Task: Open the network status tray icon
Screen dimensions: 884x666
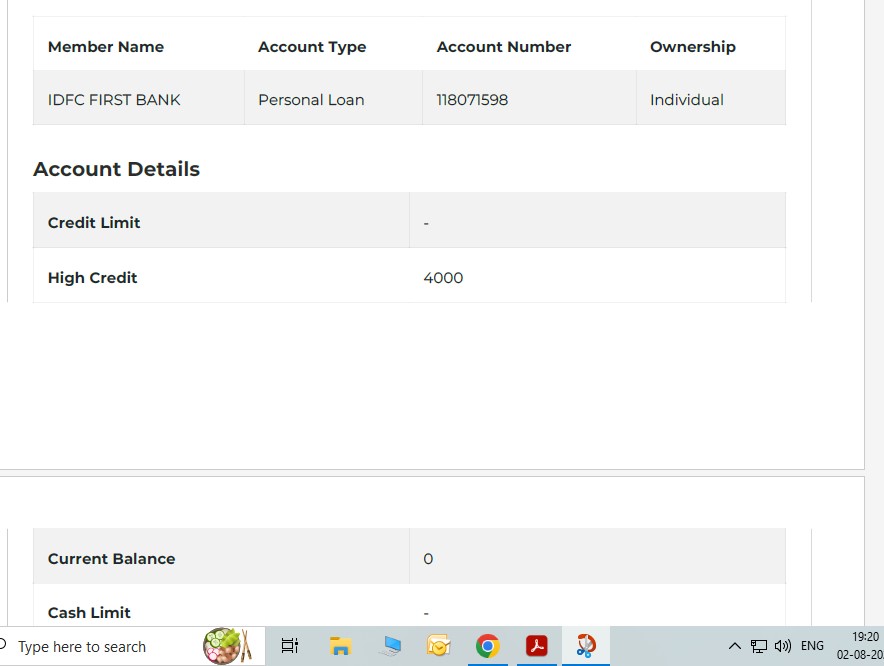Action: point(759,646)
